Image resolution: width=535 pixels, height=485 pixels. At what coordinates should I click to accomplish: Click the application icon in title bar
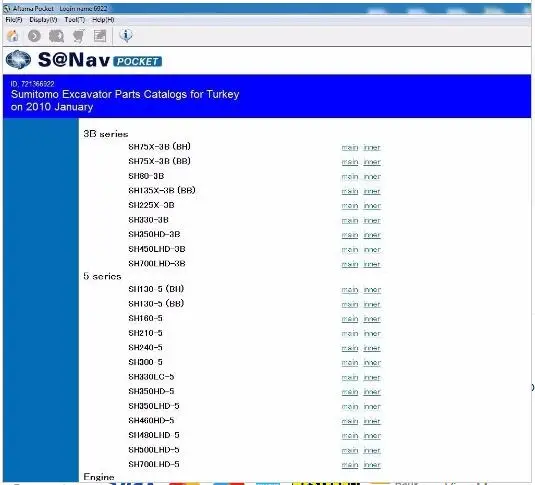[x=7, y=8]
